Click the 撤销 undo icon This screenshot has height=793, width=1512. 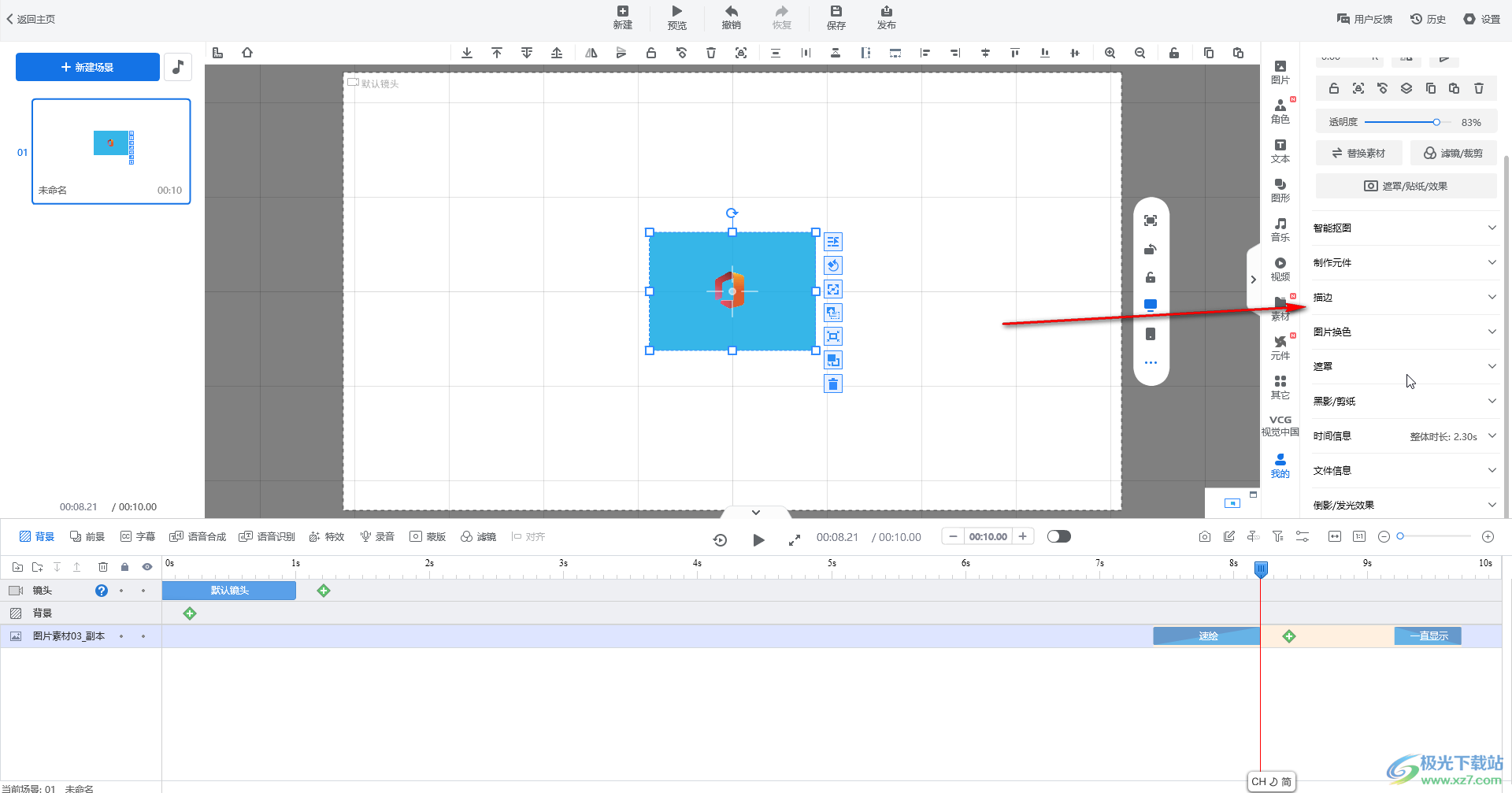point(732,17)
